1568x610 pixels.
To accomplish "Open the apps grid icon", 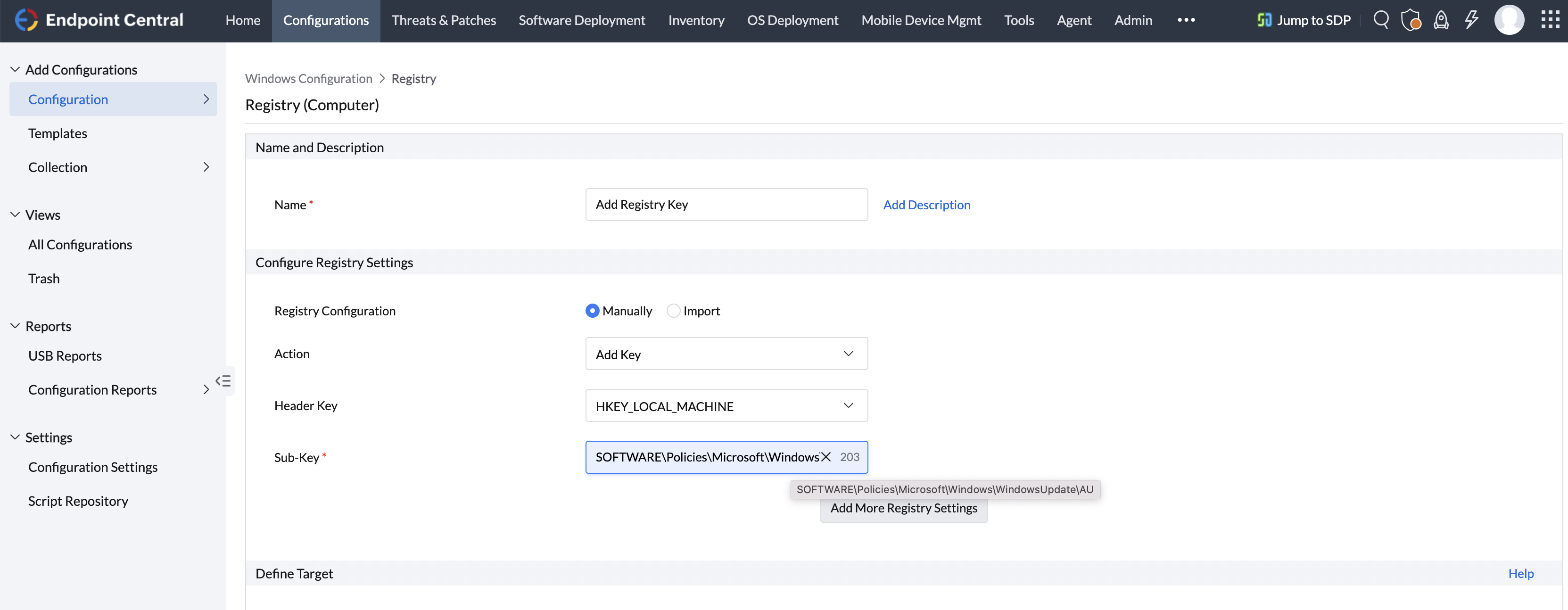I will (1550, 20).
